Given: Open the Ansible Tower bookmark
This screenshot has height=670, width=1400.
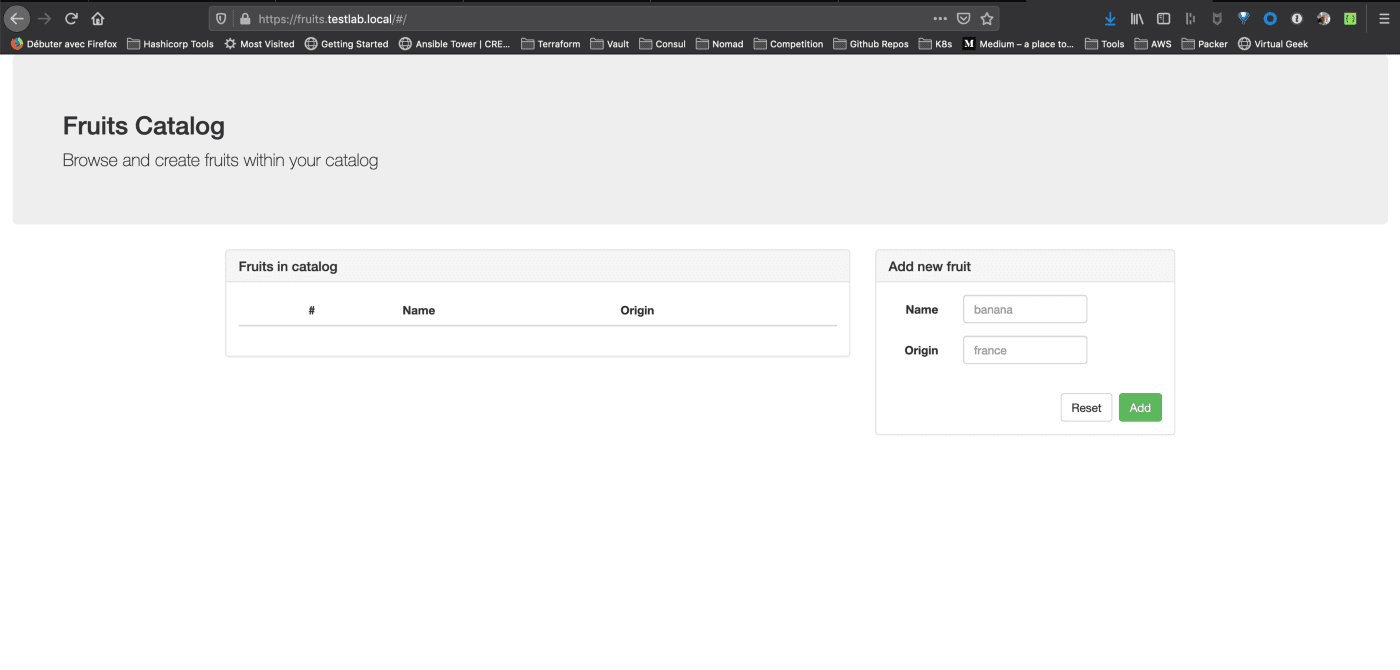Looking at the screenshot, I should pos(454,44).
